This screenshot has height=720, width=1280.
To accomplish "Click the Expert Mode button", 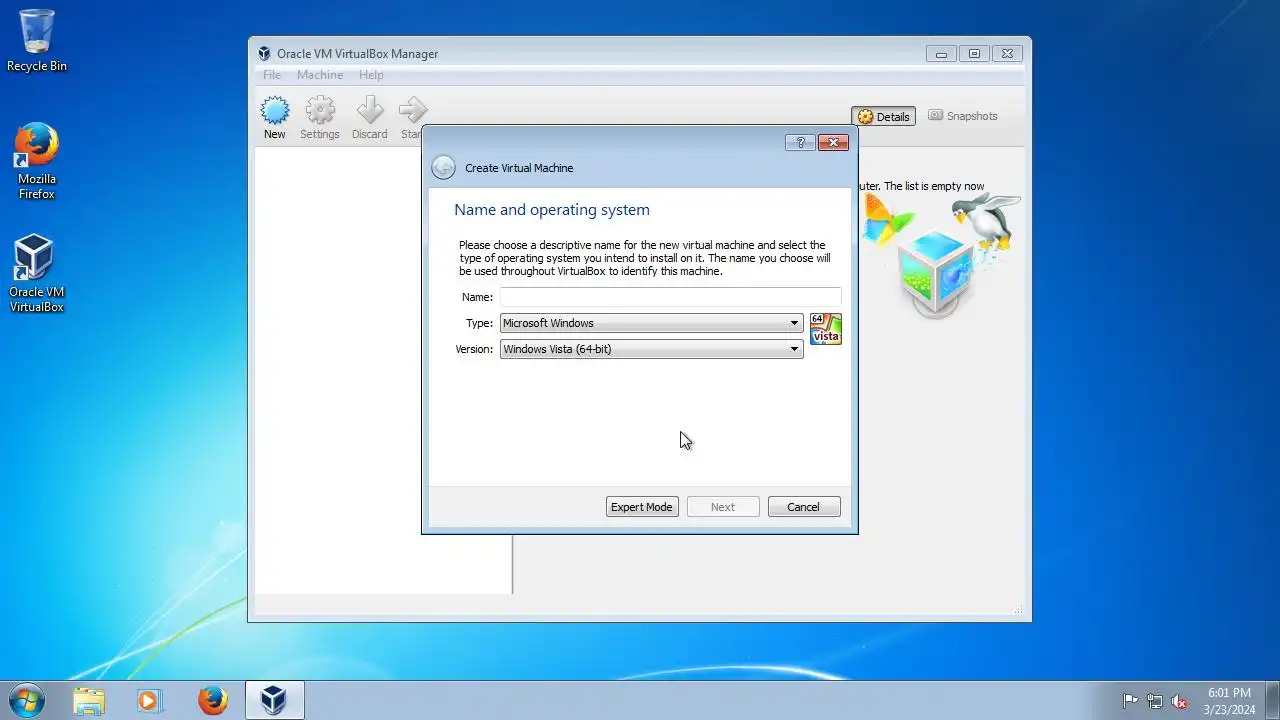I will pos(642,507).
